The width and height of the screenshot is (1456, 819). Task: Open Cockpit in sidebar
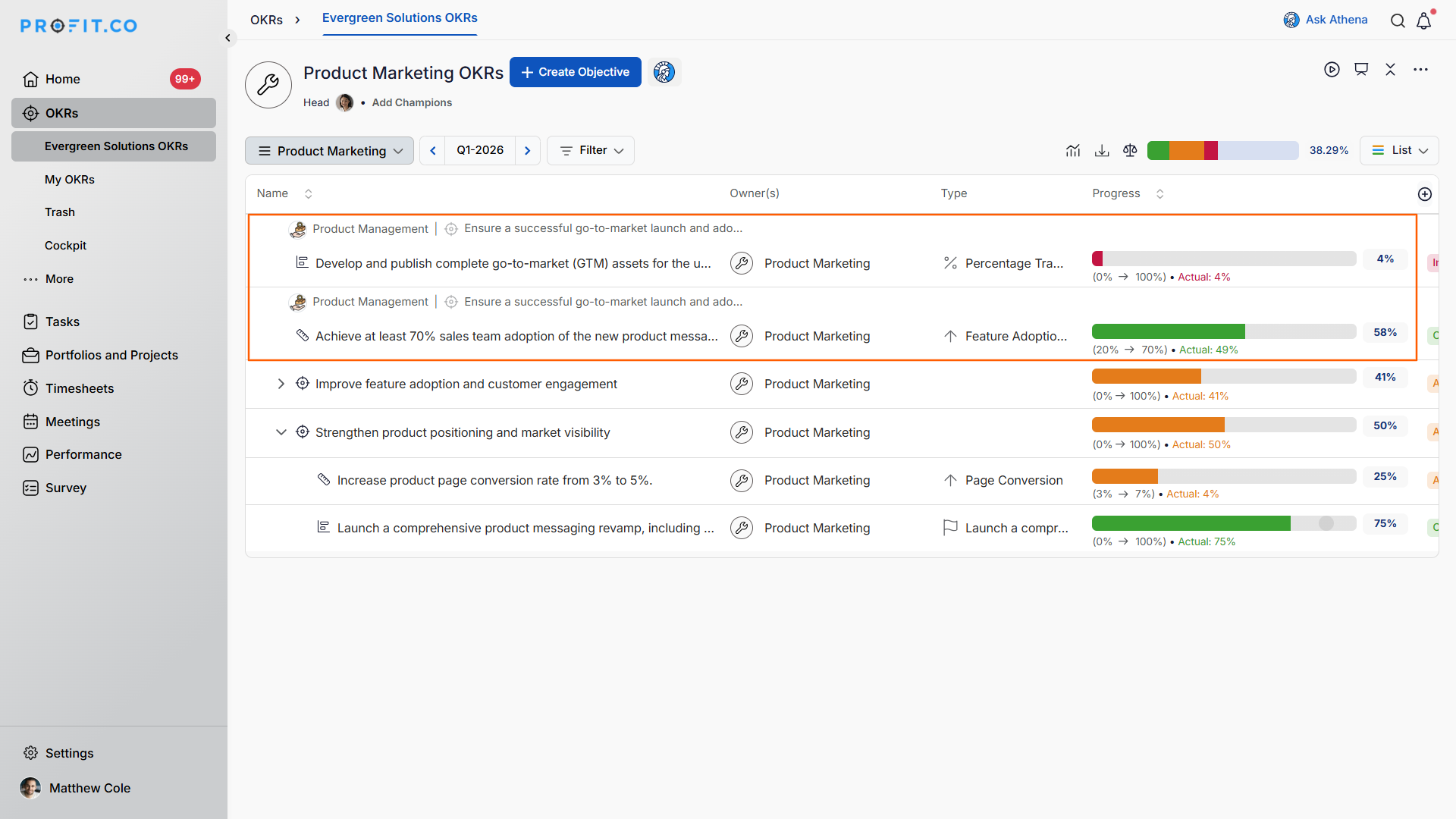click(x=65, y=246)
